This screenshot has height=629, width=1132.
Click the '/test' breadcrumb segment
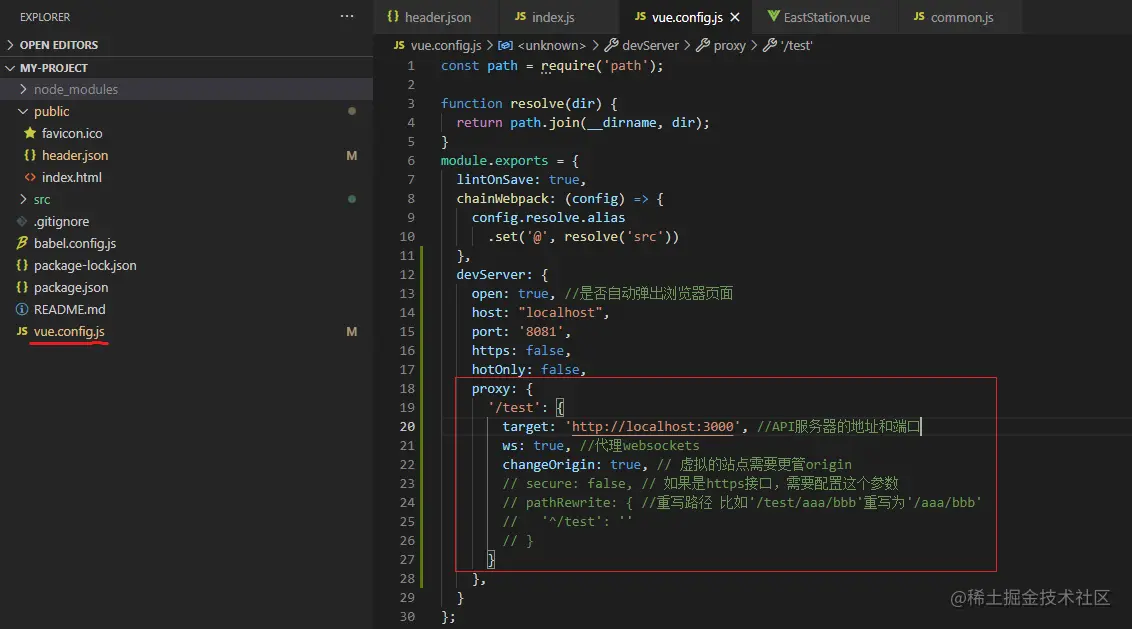[796, 45]
